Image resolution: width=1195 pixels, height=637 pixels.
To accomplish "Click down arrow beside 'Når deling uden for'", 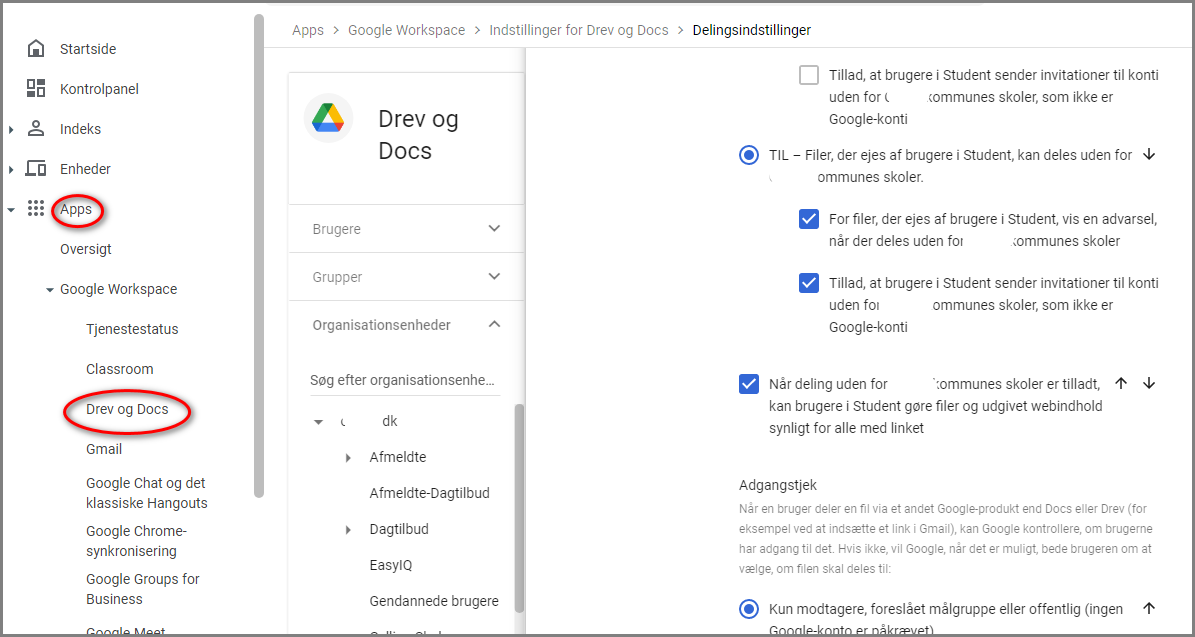I will [x=1149, y=383].
